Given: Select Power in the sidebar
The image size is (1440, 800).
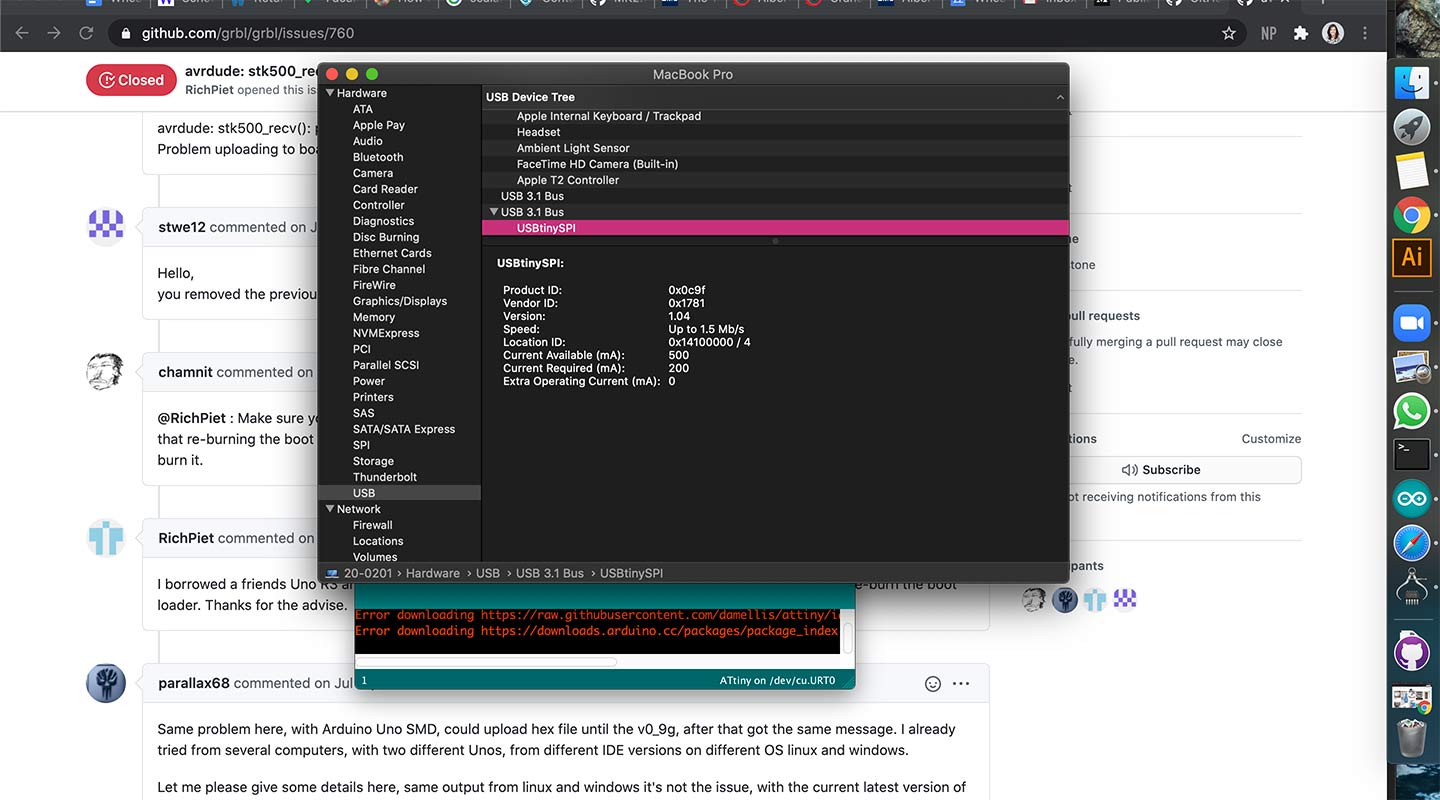Looking at the screenshot, I should click(369, 381).
